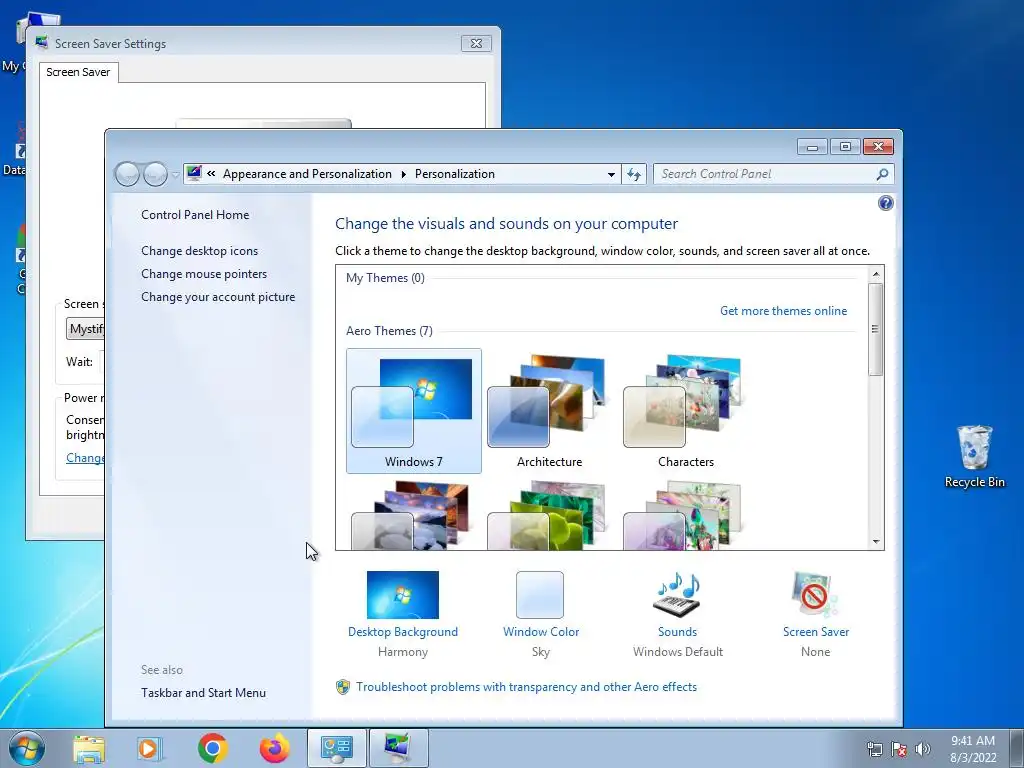Open Change your account picture link
This screenshot has height=768, width=1024.
217,296
